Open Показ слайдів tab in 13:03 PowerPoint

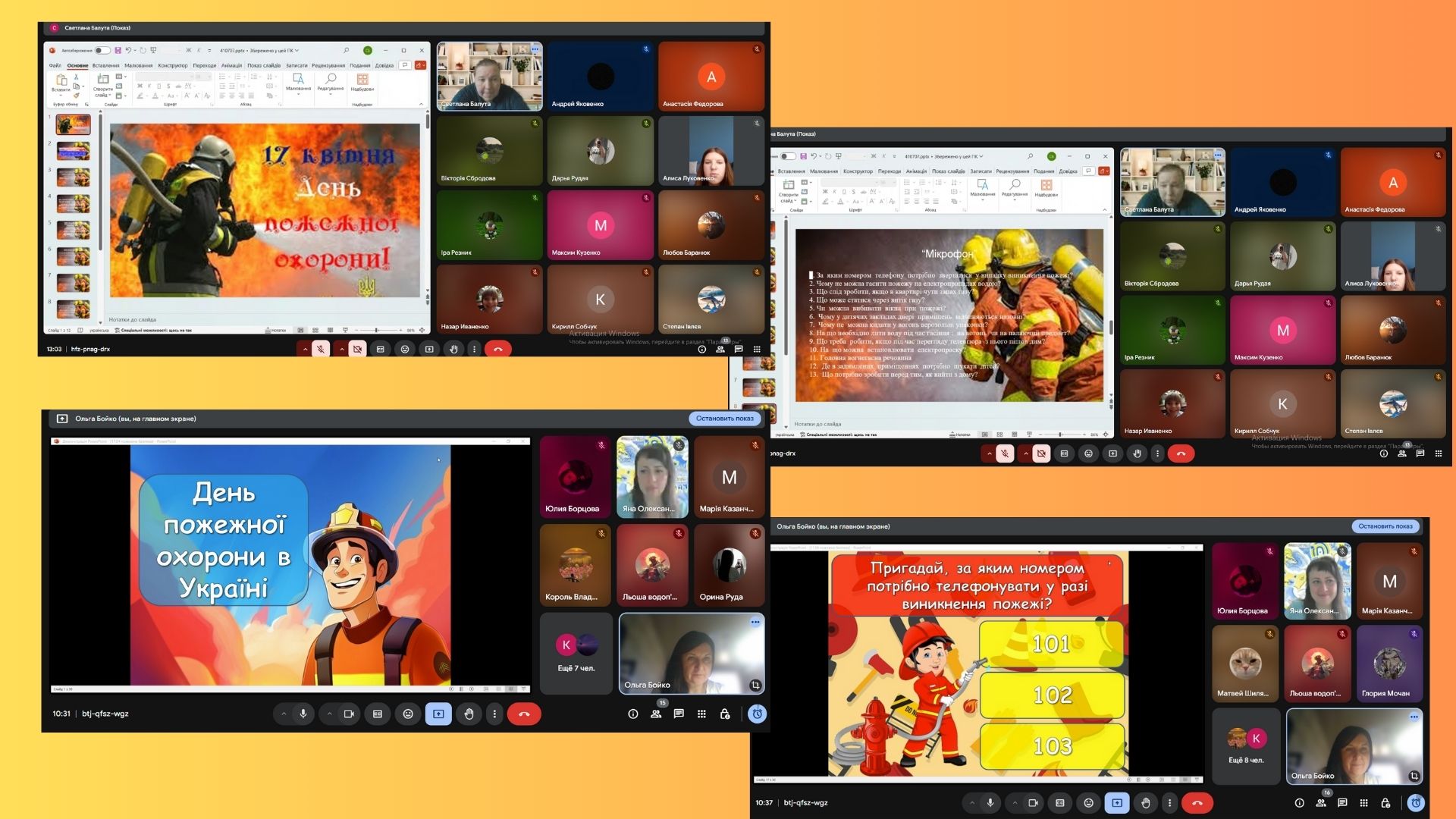(264, 65)
